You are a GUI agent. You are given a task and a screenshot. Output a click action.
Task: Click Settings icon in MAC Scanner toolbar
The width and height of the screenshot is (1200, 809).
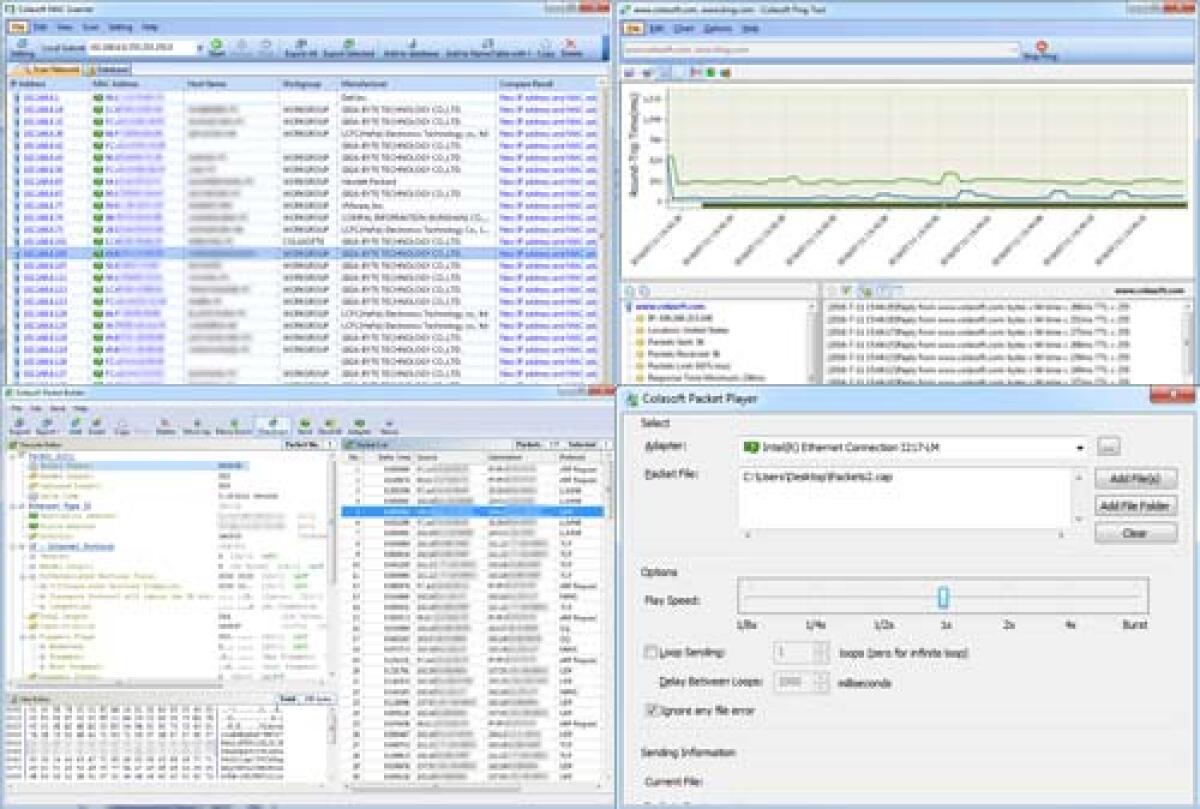tap(21, 46)
